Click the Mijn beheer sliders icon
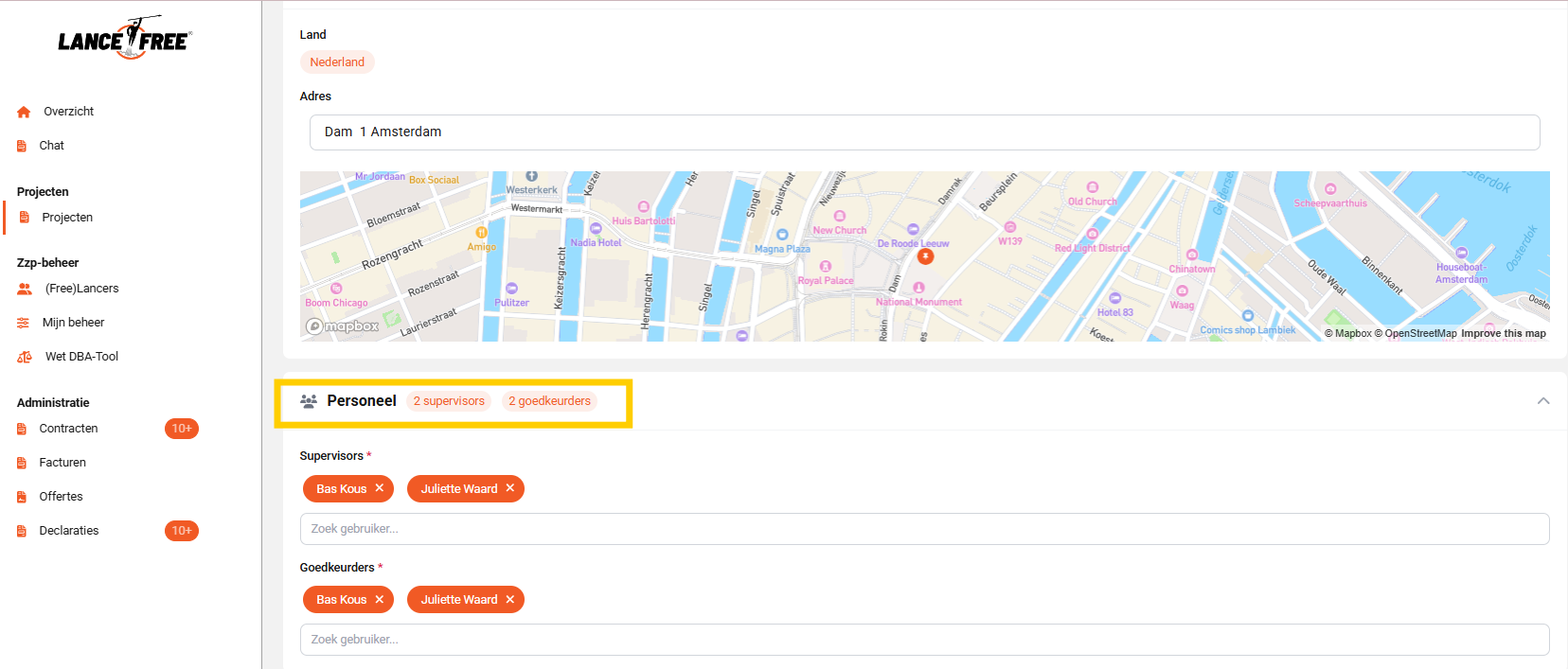The image size is (1568, 669). click(24, 323)
